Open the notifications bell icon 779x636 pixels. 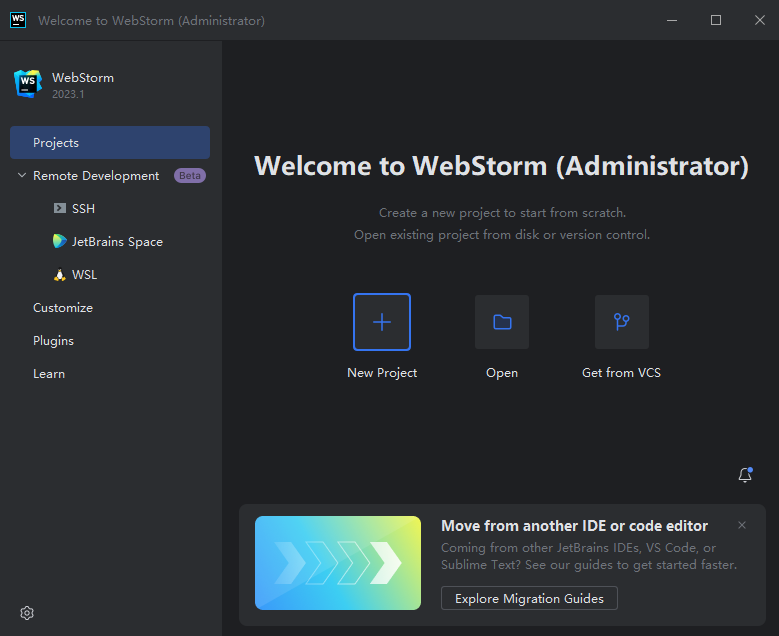pyautogui.click(x=745, y=475)
